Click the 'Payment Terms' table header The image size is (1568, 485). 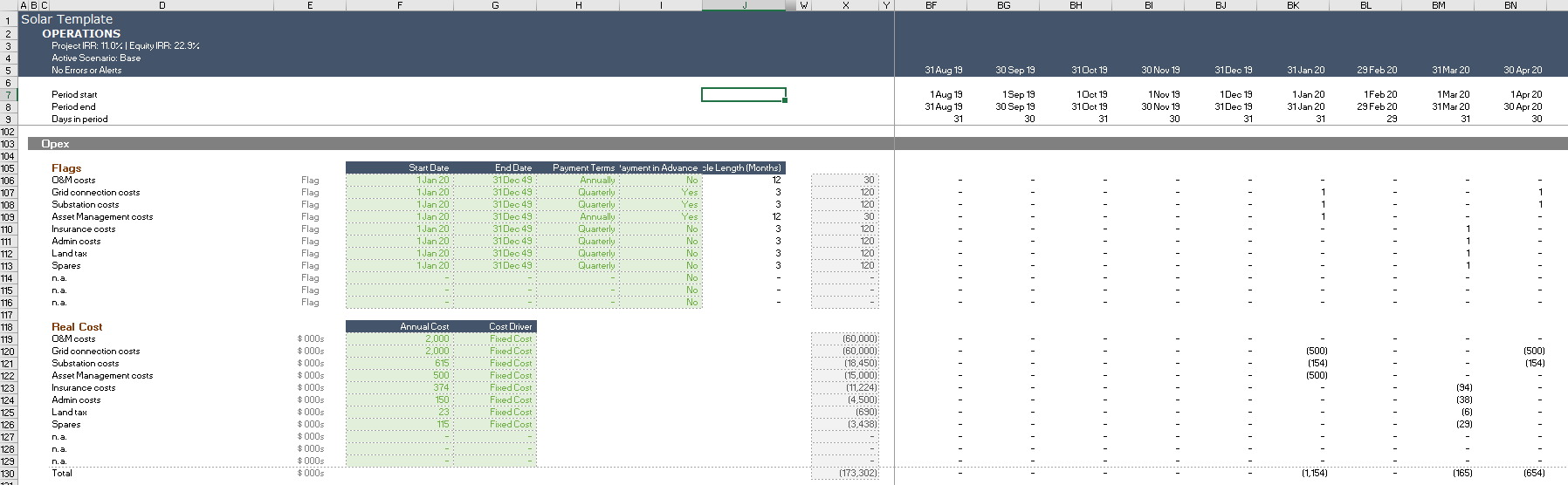click(x=583, y=167)
